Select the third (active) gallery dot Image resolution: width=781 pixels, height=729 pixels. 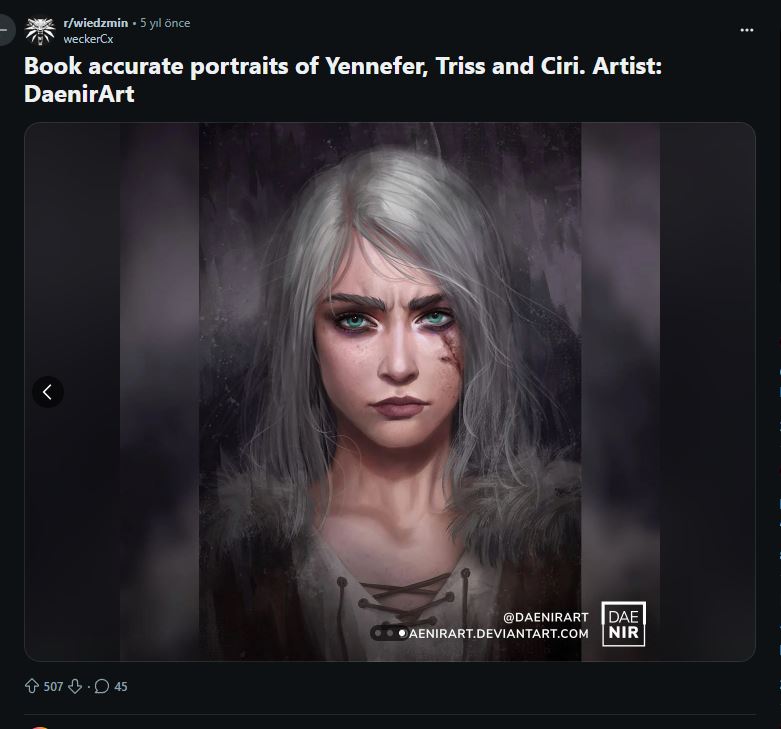pos(401,633)
